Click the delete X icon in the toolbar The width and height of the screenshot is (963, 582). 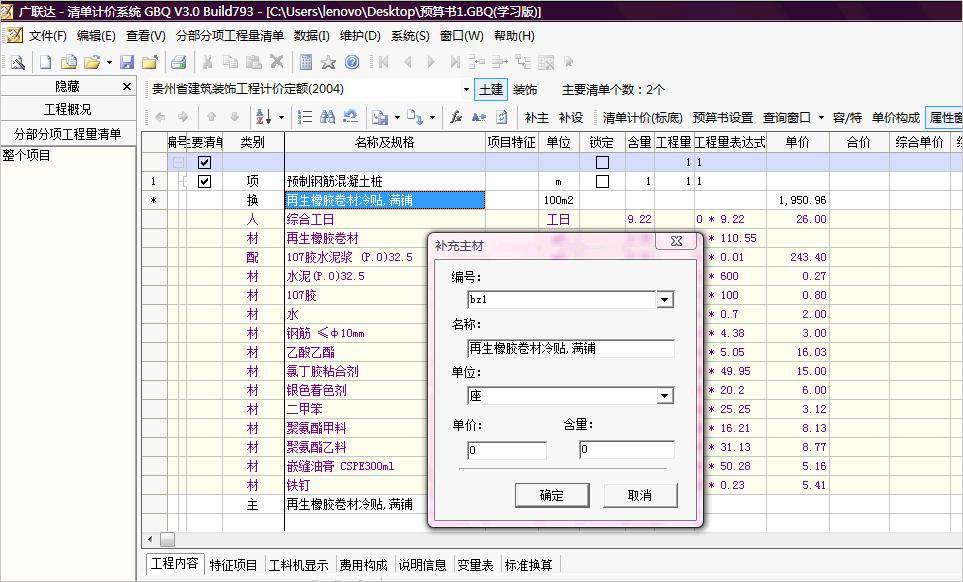click(x=277, y=62)
